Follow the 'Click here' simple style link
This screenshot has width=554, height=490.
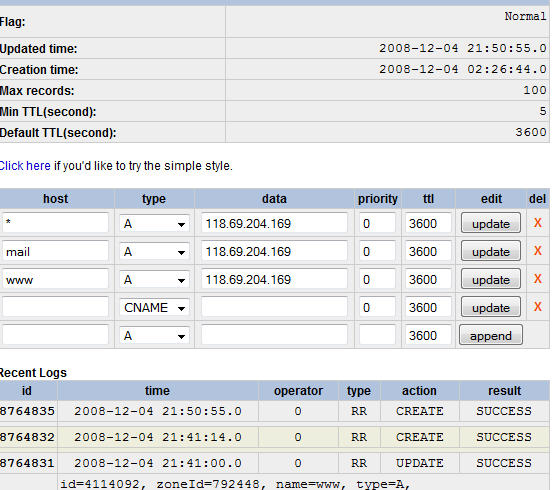coord(25,166)
